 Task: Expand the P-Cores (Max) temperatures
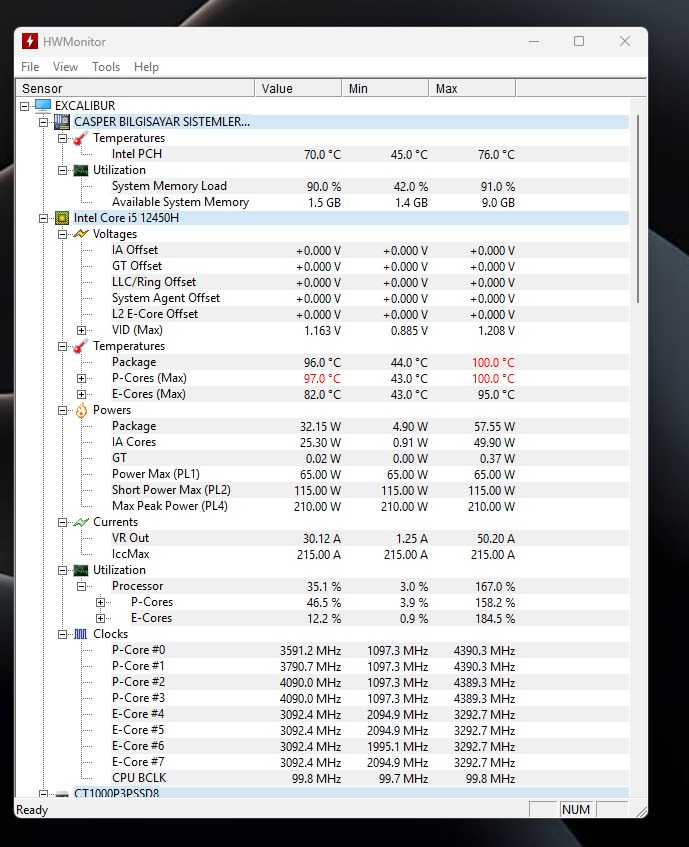(81, 378)
